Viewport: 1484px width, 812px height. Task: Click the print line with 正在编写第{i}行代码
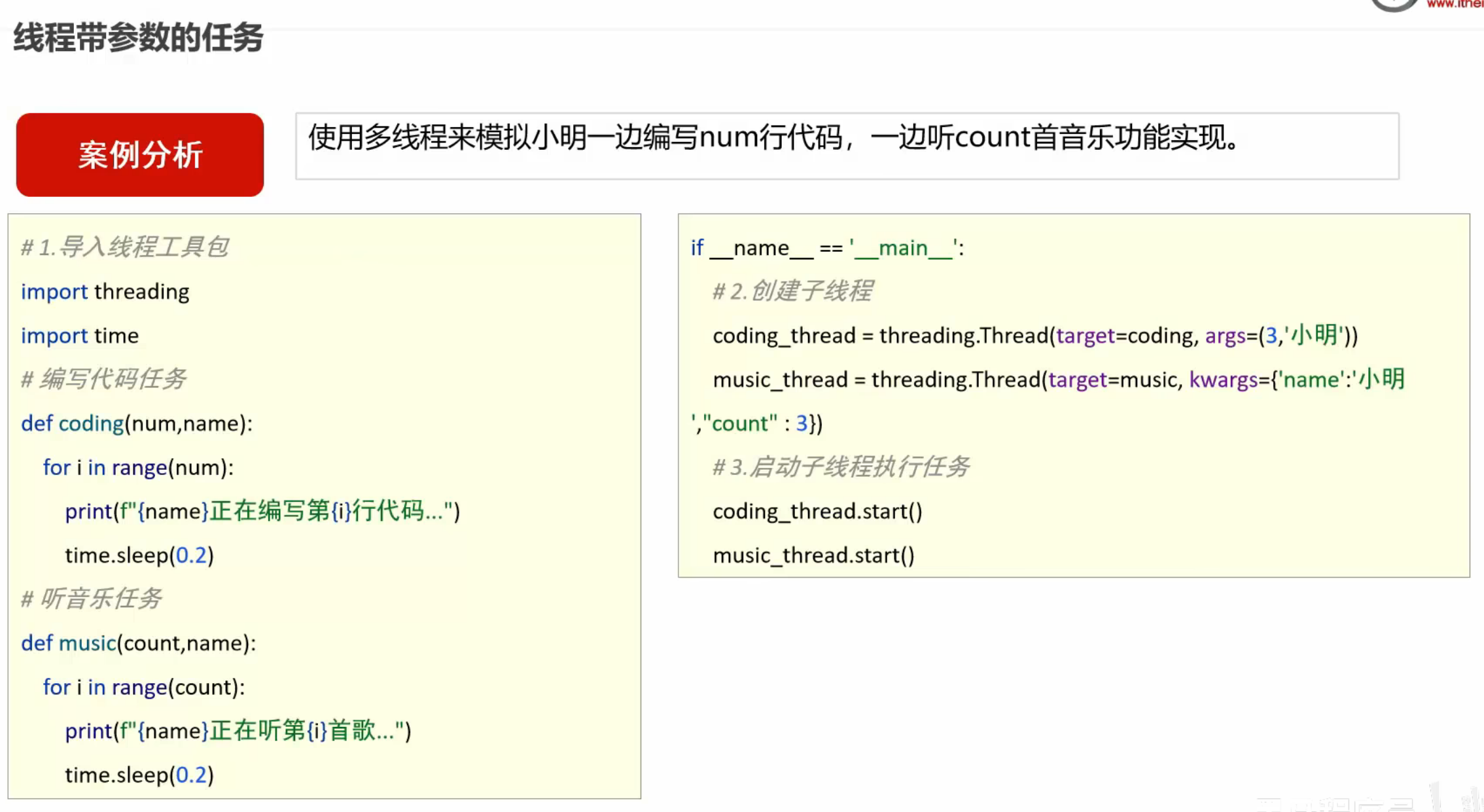click(262, 511)
